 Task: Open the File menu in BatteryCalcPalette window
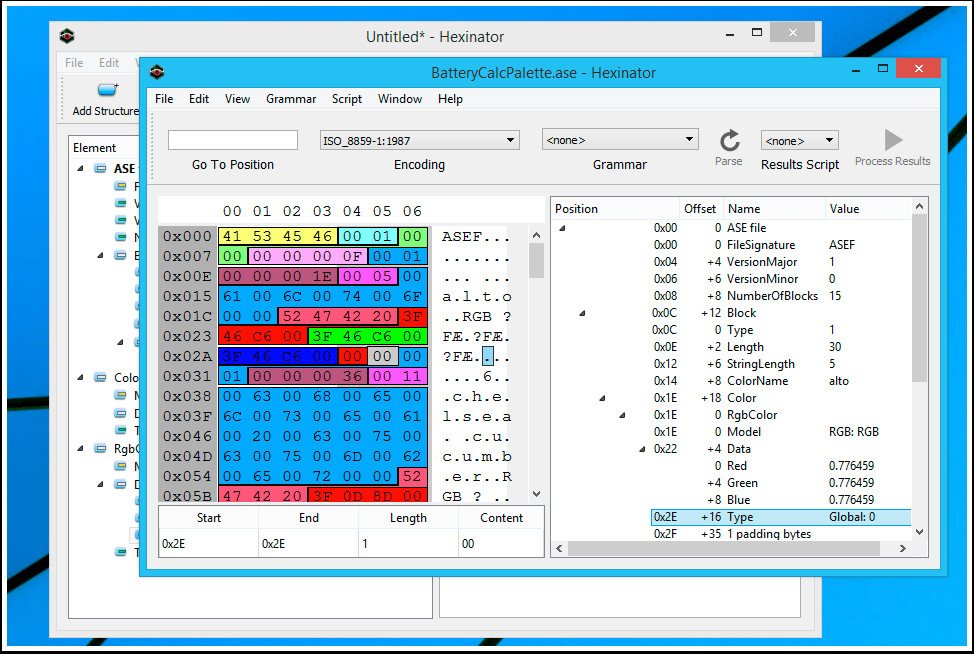click(x=164, y=99)
